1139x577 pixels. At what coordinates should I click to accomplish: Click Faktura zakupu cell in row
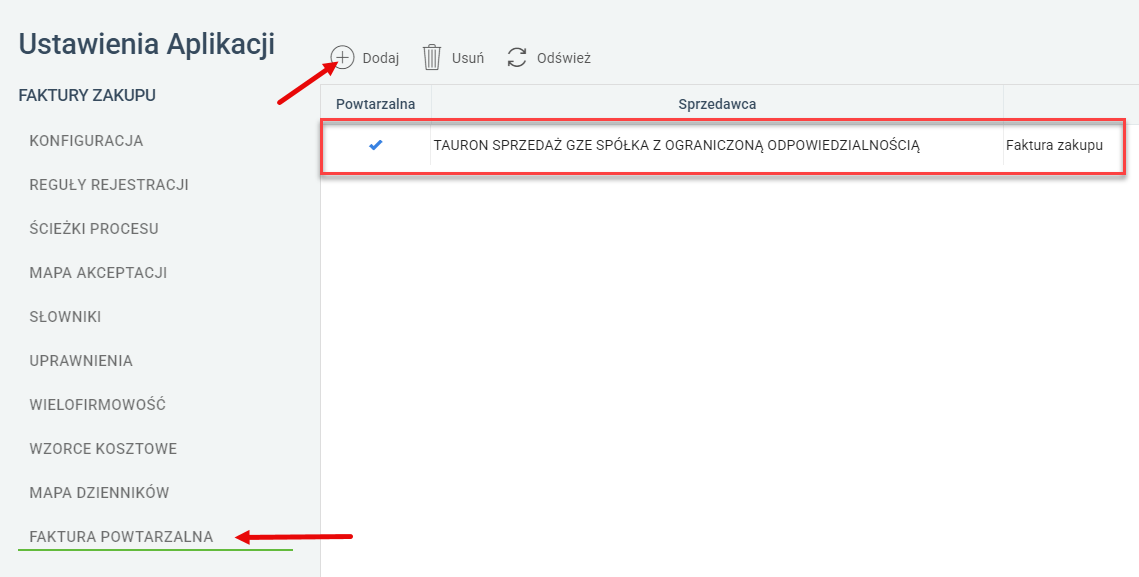point(1054,145)
